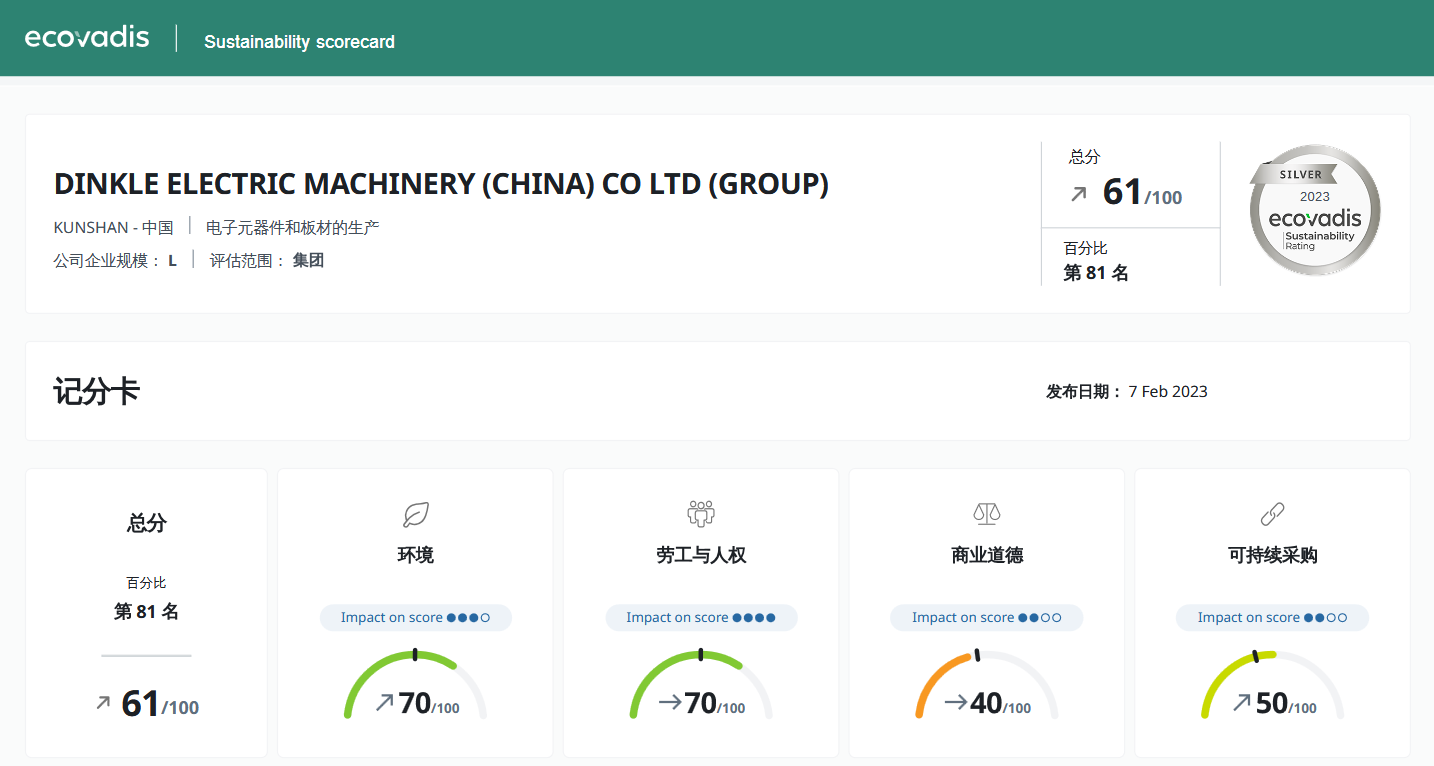
Task: Click the 61/100 score in 总分 card
Action: [160, 704]
